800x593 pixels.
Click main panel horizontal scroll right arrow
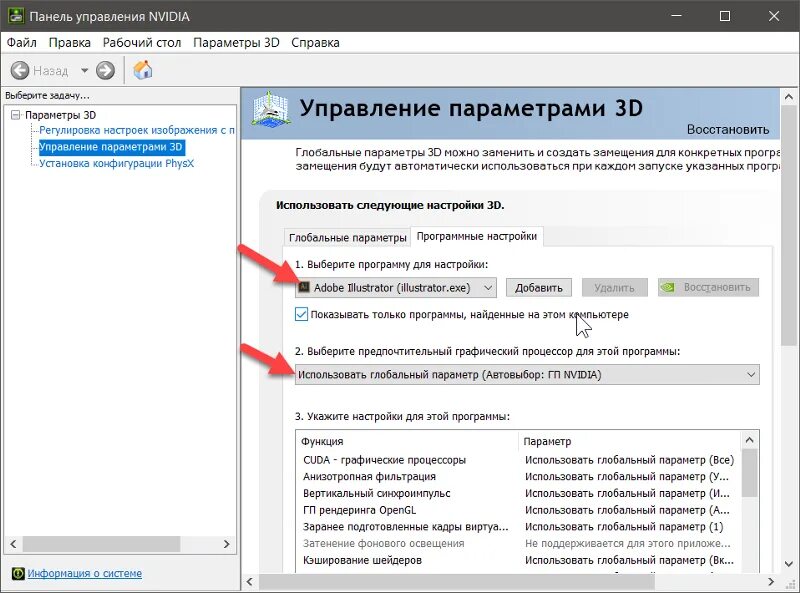click(x=770, y=582)
